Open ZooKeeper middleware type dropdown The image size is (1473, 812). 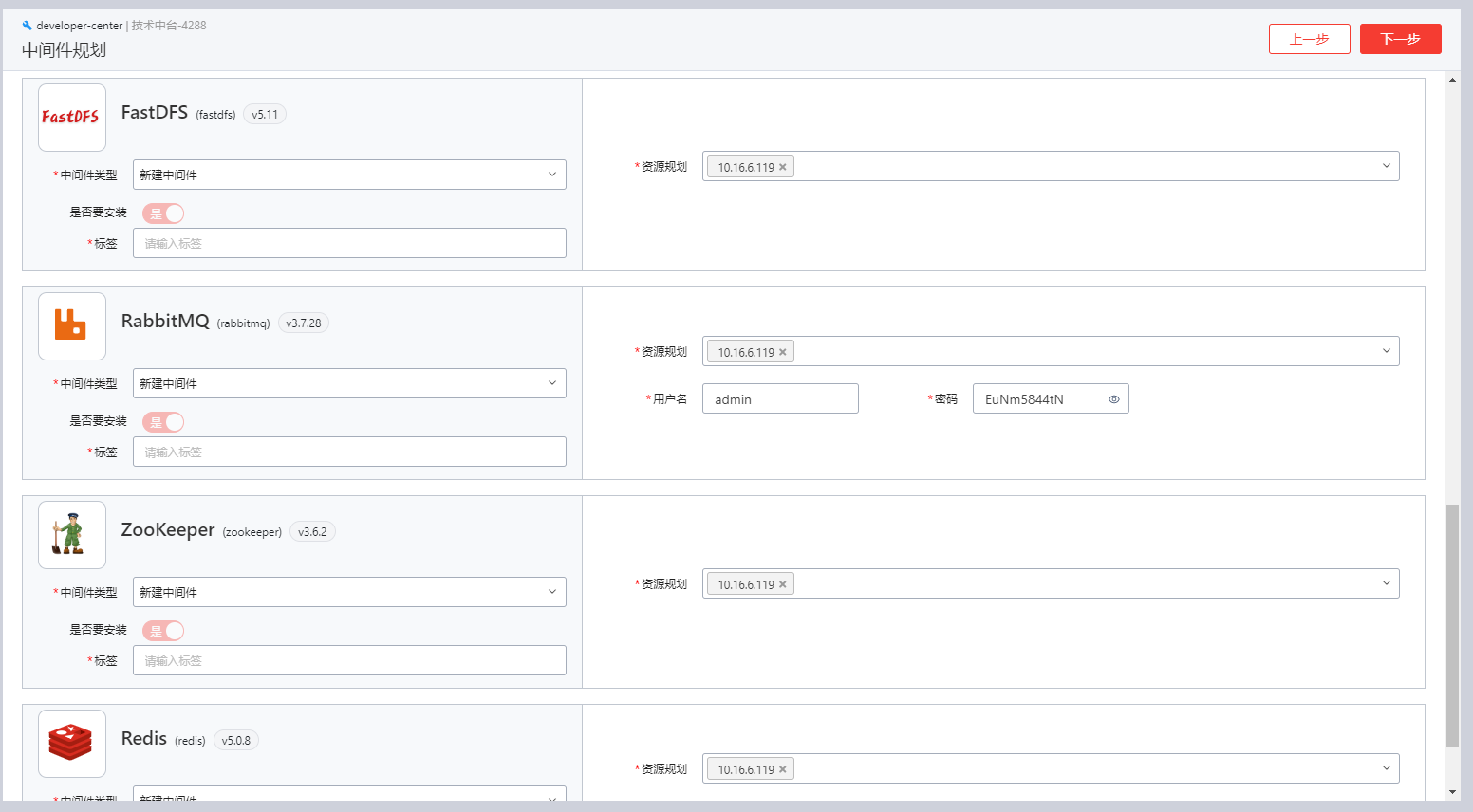coord(349,592)
